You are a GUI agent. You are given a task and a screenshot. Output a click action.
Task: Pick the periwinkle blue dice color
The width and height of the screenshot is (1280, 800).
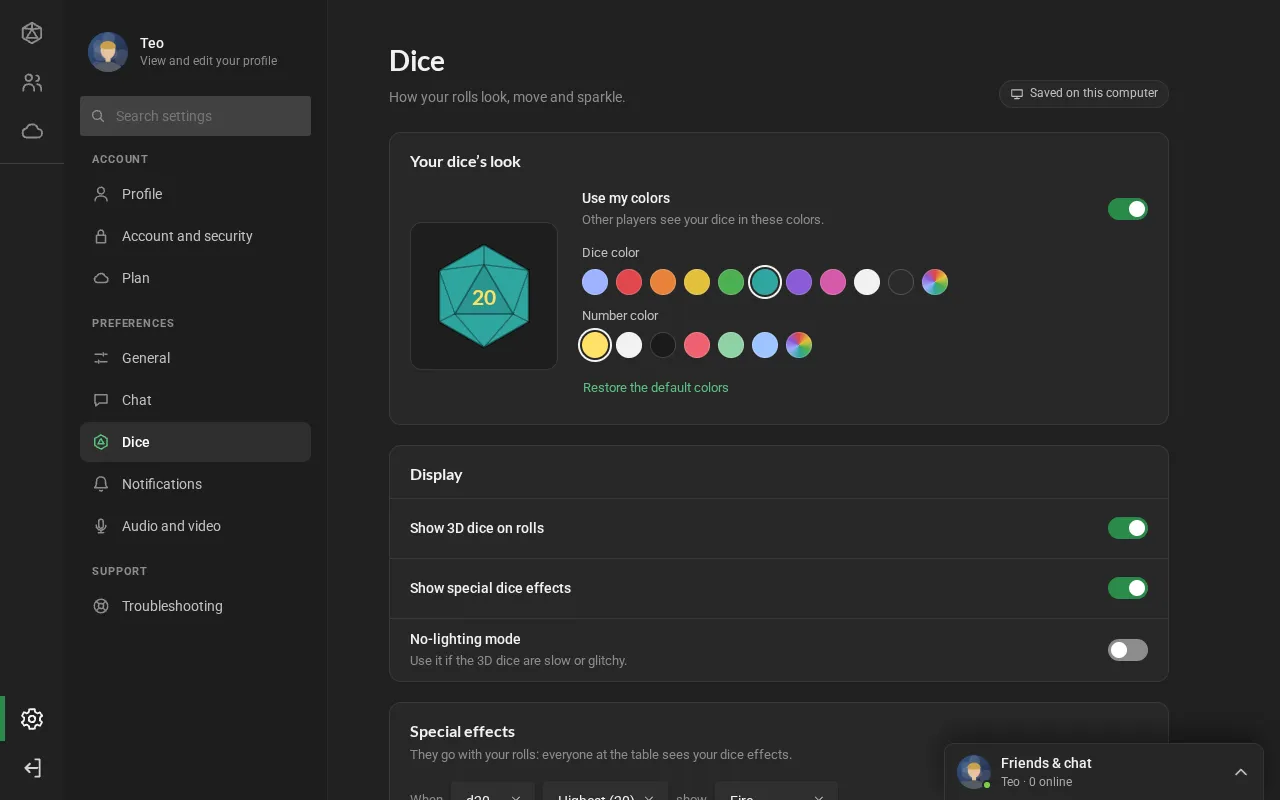(x=595, y=282)
